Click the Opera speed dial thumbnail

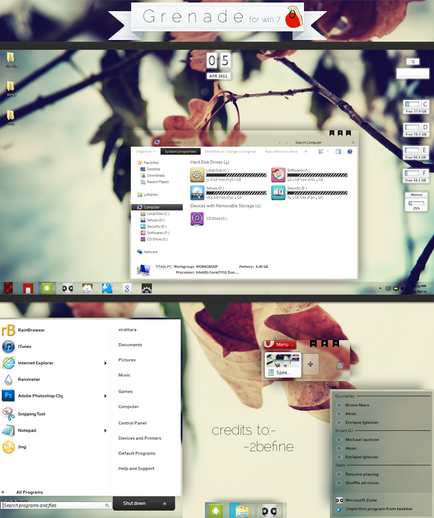tap(283, 365)
